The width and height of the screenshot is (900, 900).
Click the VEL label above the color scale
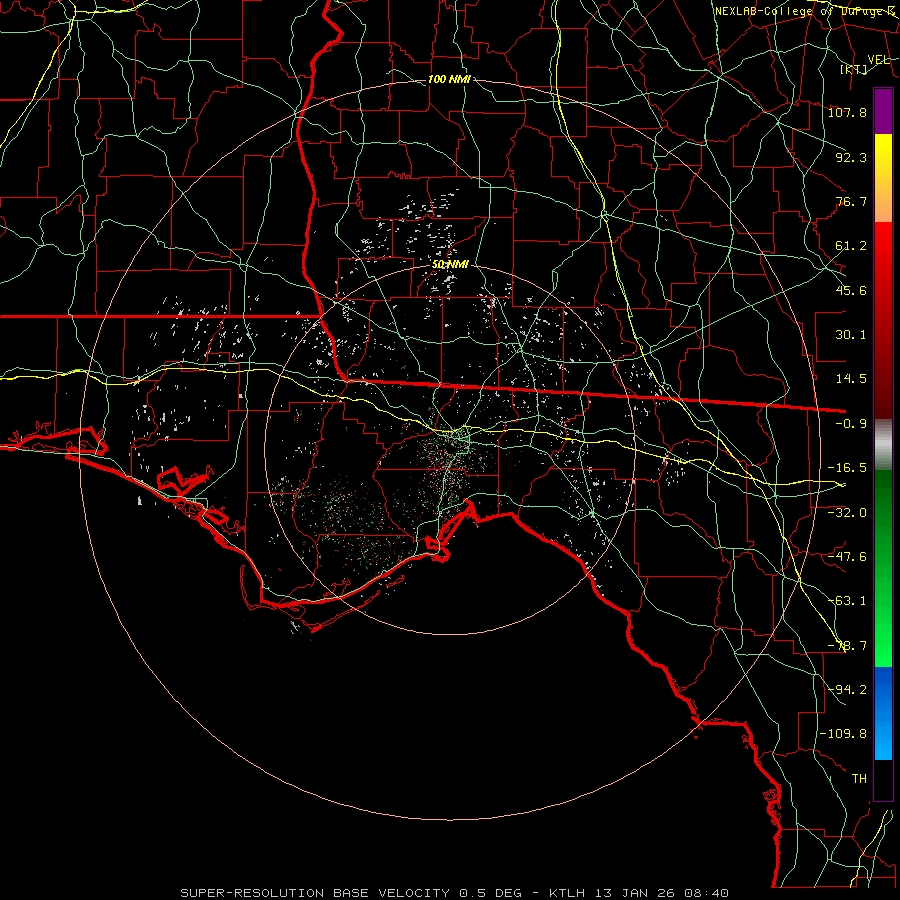tap(879, 59)
